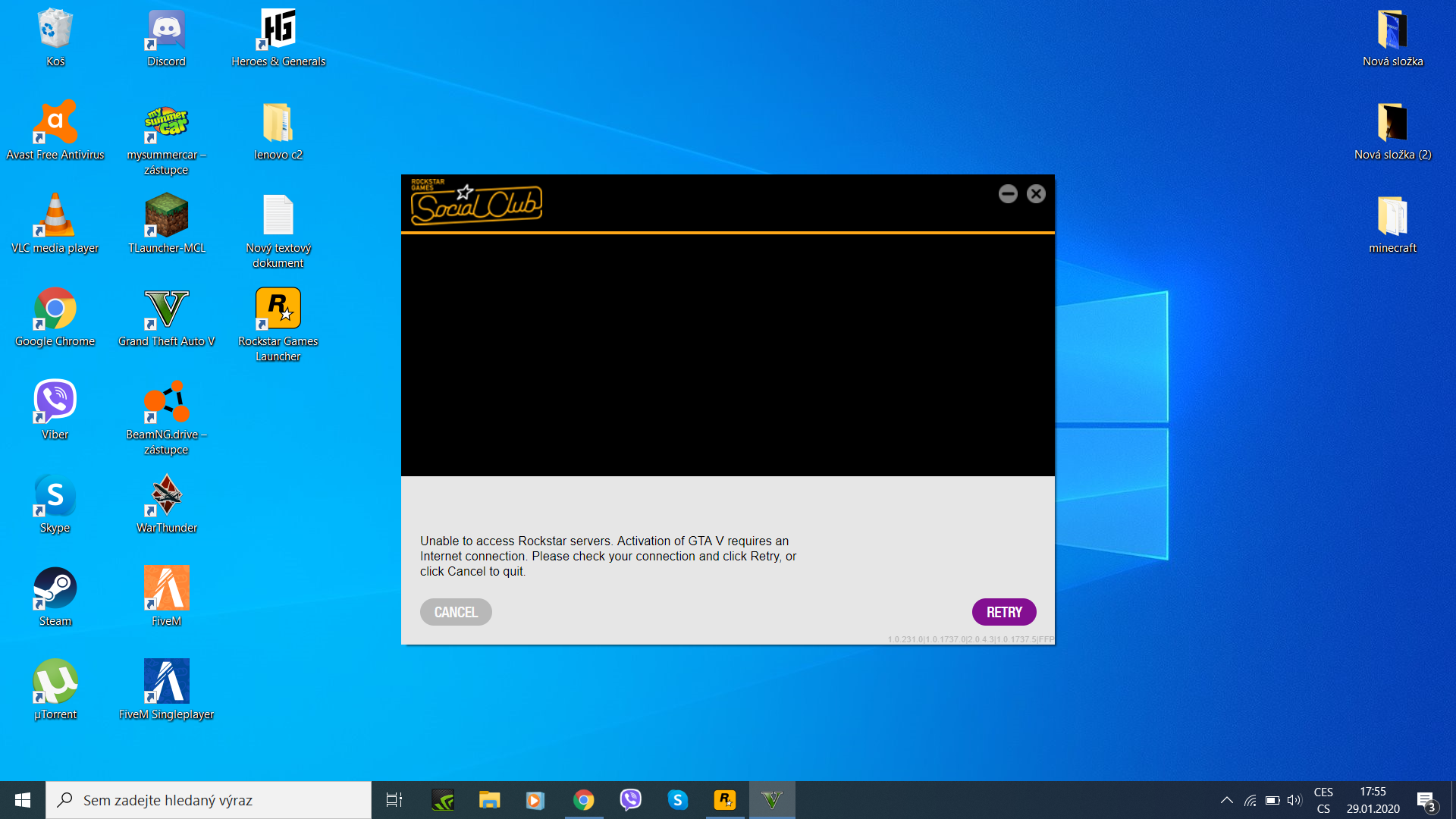Select Heroes & Generals desktop icon

[278, 30]
